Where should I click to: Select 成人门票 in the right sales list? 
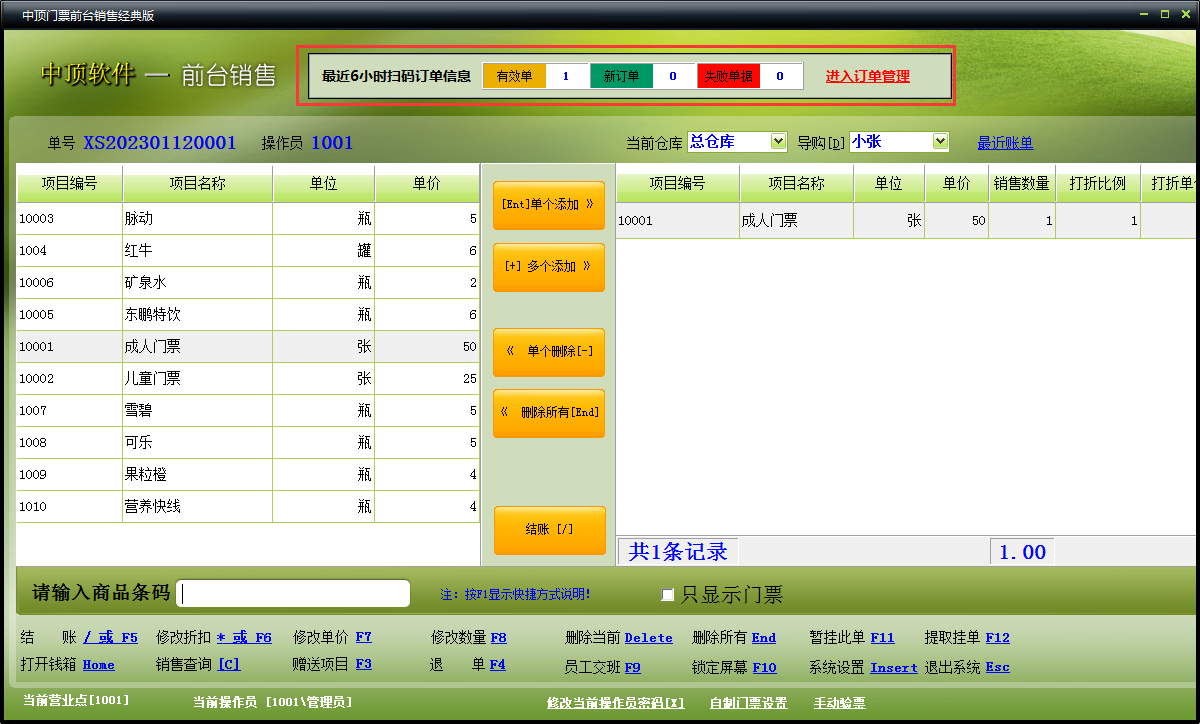[x=906, y=221]
